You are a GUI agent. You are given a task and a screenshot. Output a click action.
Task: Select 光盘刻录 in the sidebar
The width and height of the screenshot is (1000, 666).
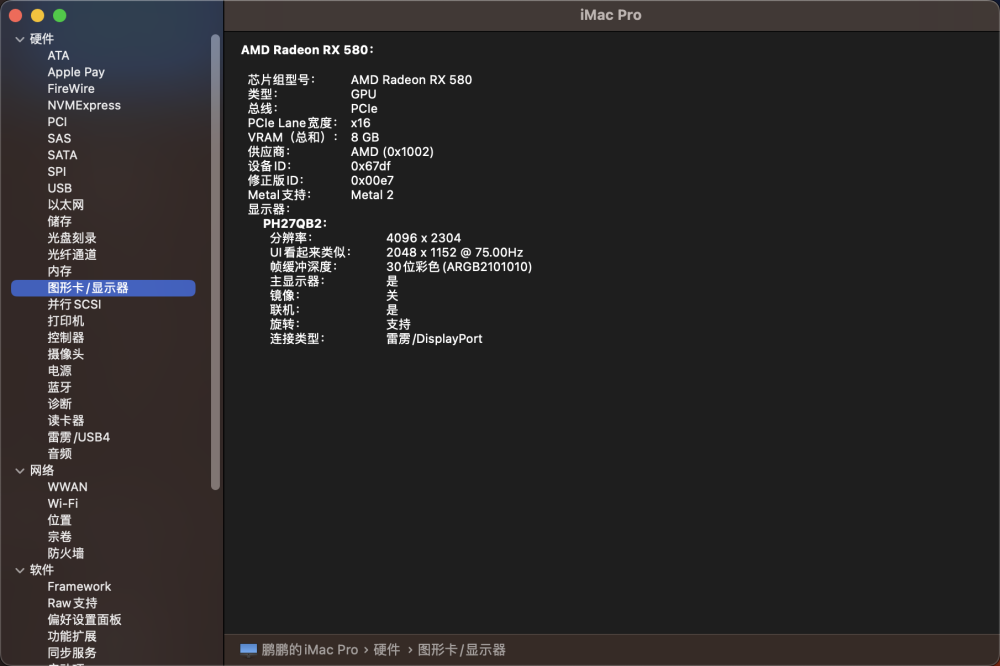pyautogui.click(x=72, y=239)
